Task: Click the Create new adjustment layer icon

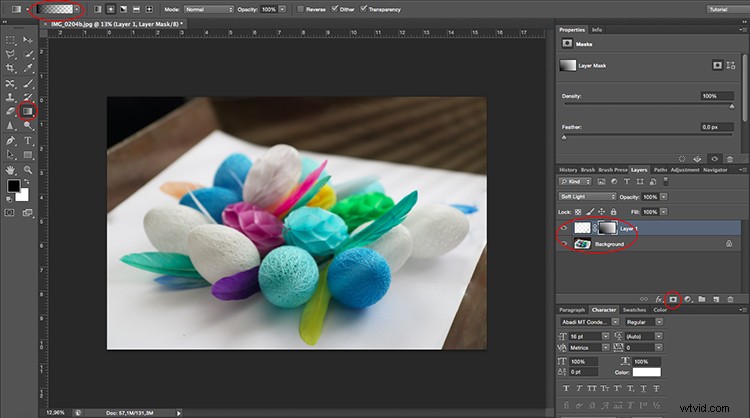Action: coord(687,299)
